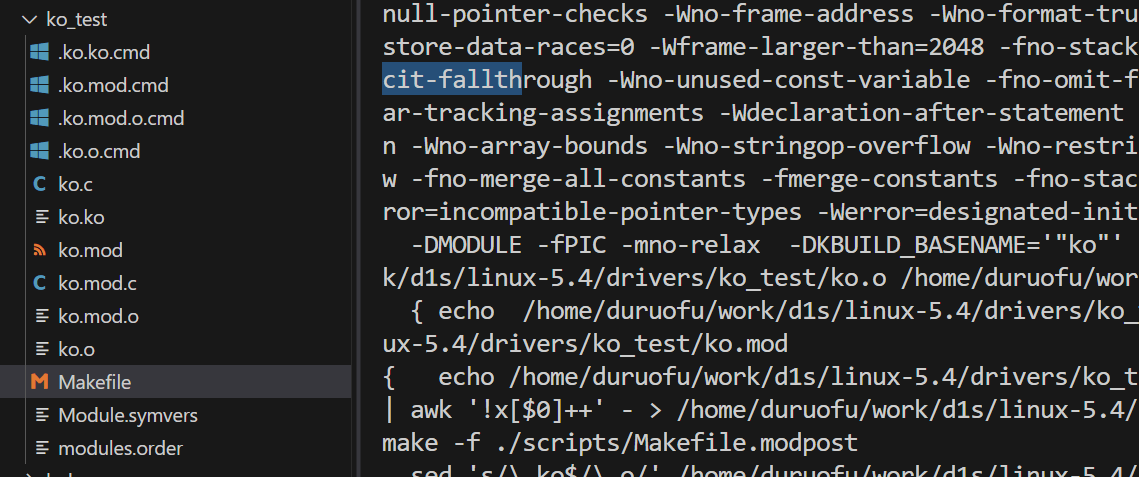
Task: Click the Windows icon beside .ko.o.cmd
Action: [x=40, y=151]
